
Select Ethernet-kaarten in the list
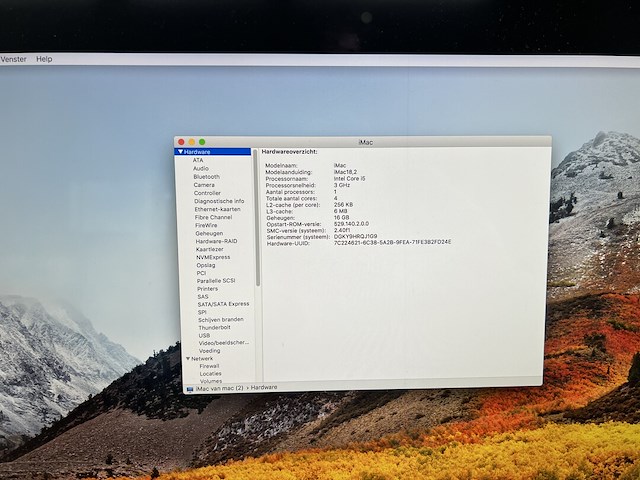(x=217, y=209)
